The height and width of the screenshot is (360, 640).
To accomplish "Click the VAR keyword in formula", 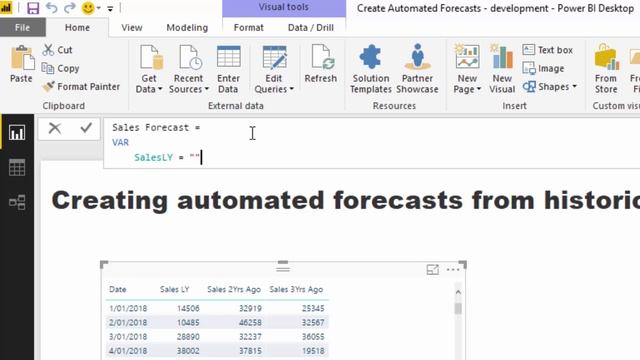I will pyautogui.click(x=120, y=142).
